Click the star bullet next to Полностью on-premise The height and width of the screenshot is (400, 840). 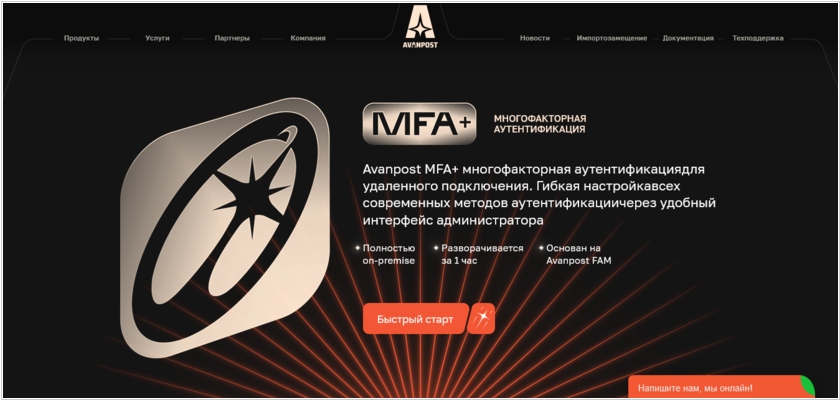click(357, 248)
